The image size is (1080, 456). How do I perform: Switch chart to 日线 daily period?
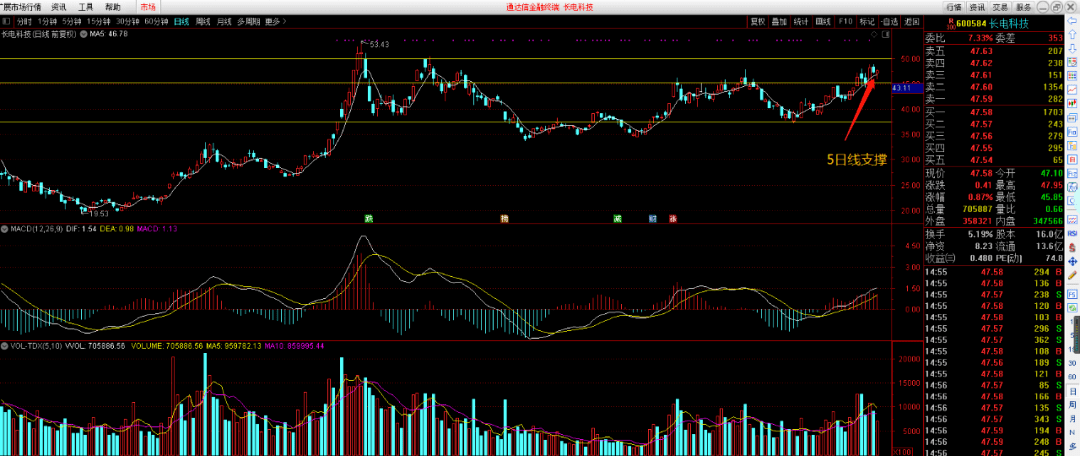point(180,20)
